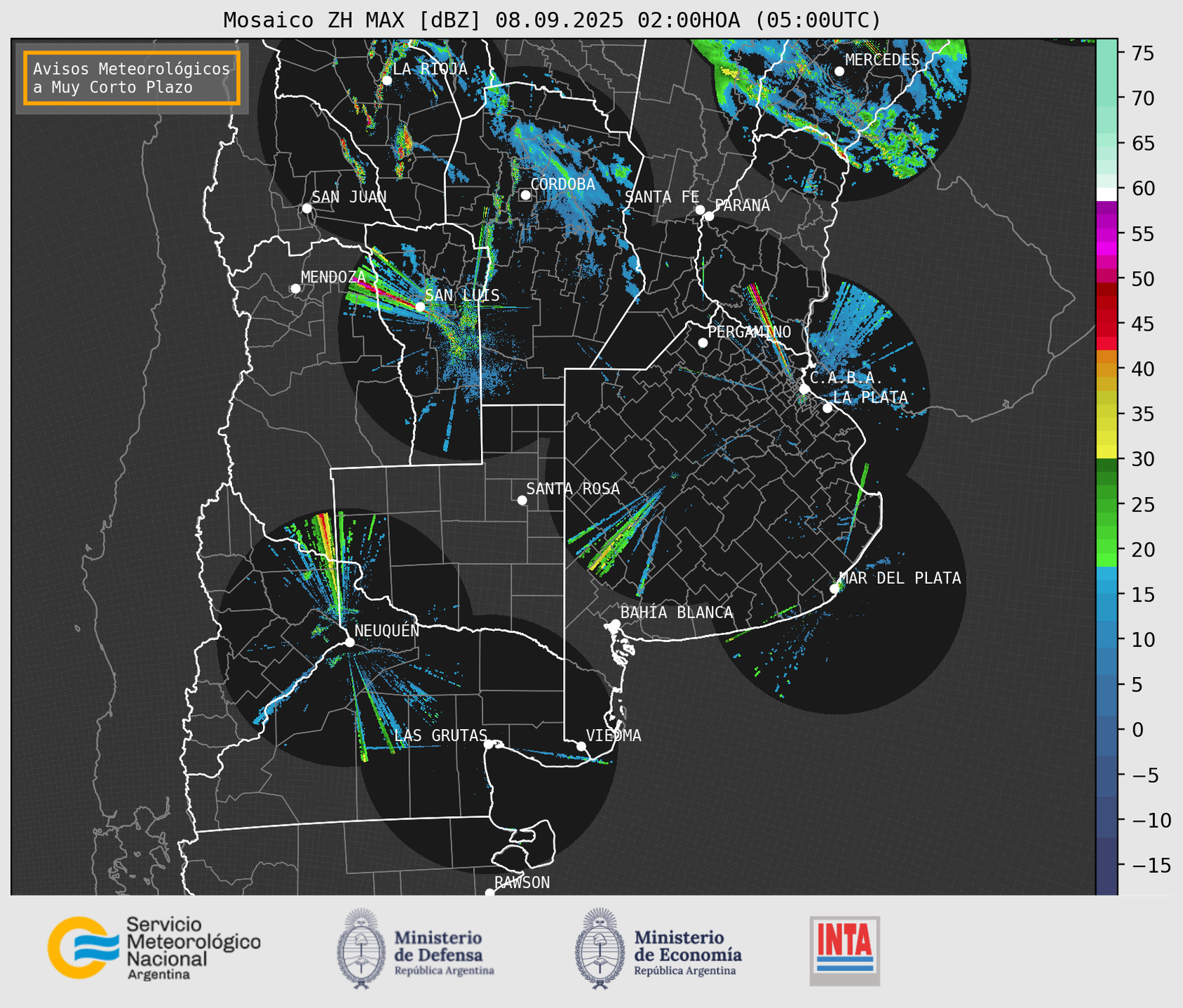Image resolution: width=1183 pixels, height=1008 pixels.
Task: Click the LA RIOJA label text
Action: [x=430, y=69]
